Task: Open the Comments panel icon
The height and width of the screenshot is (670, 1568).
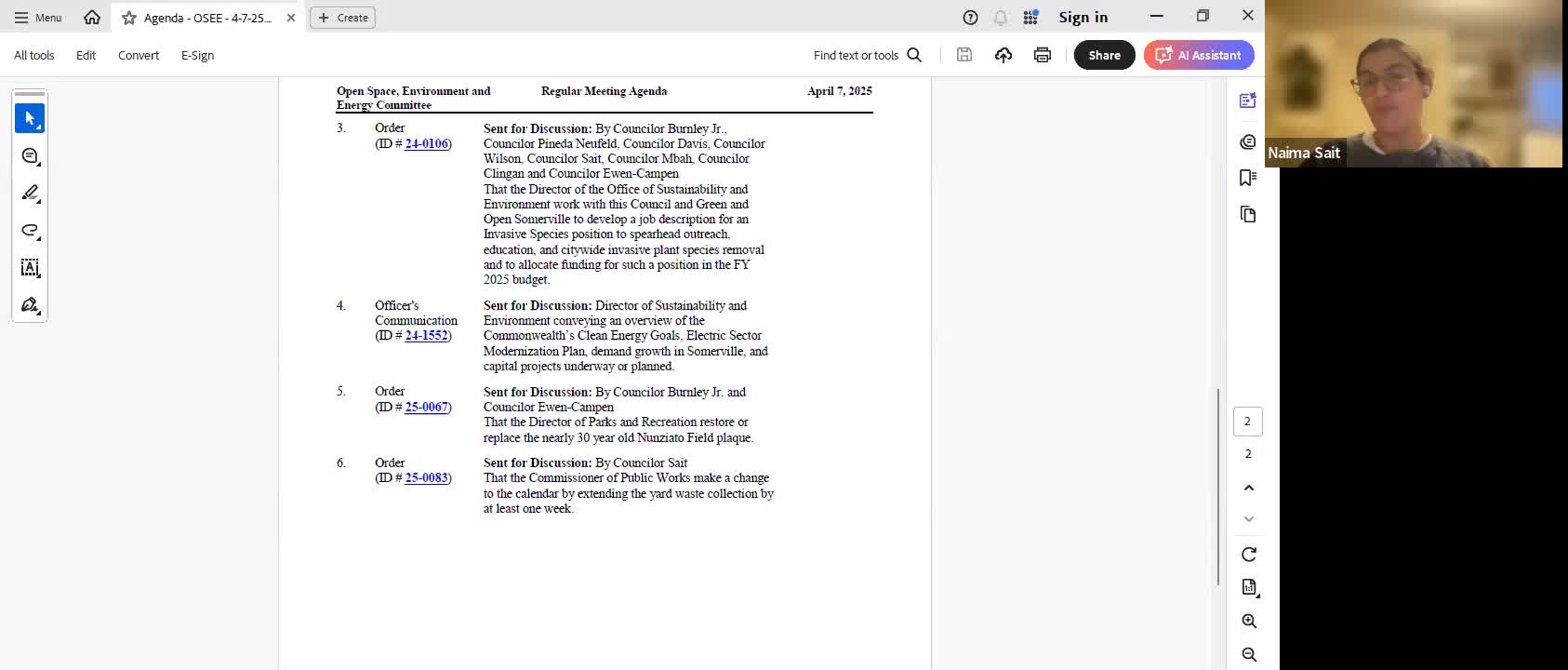Action: (1248, 141)
